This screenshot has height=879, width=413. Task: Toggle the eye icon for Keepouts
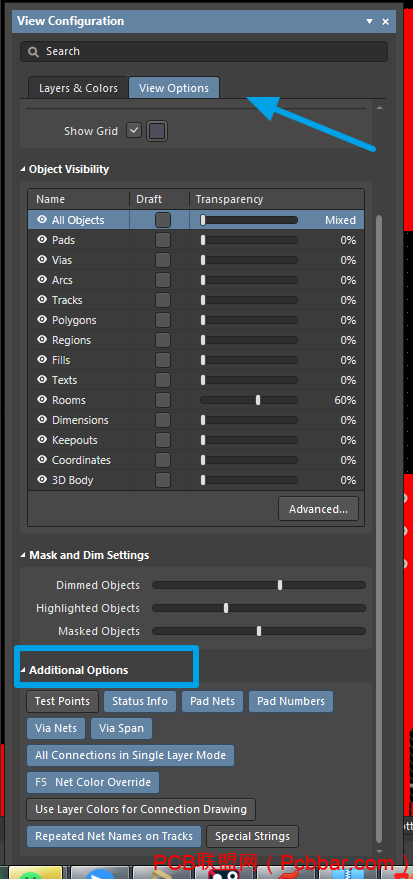pos(41,440)
